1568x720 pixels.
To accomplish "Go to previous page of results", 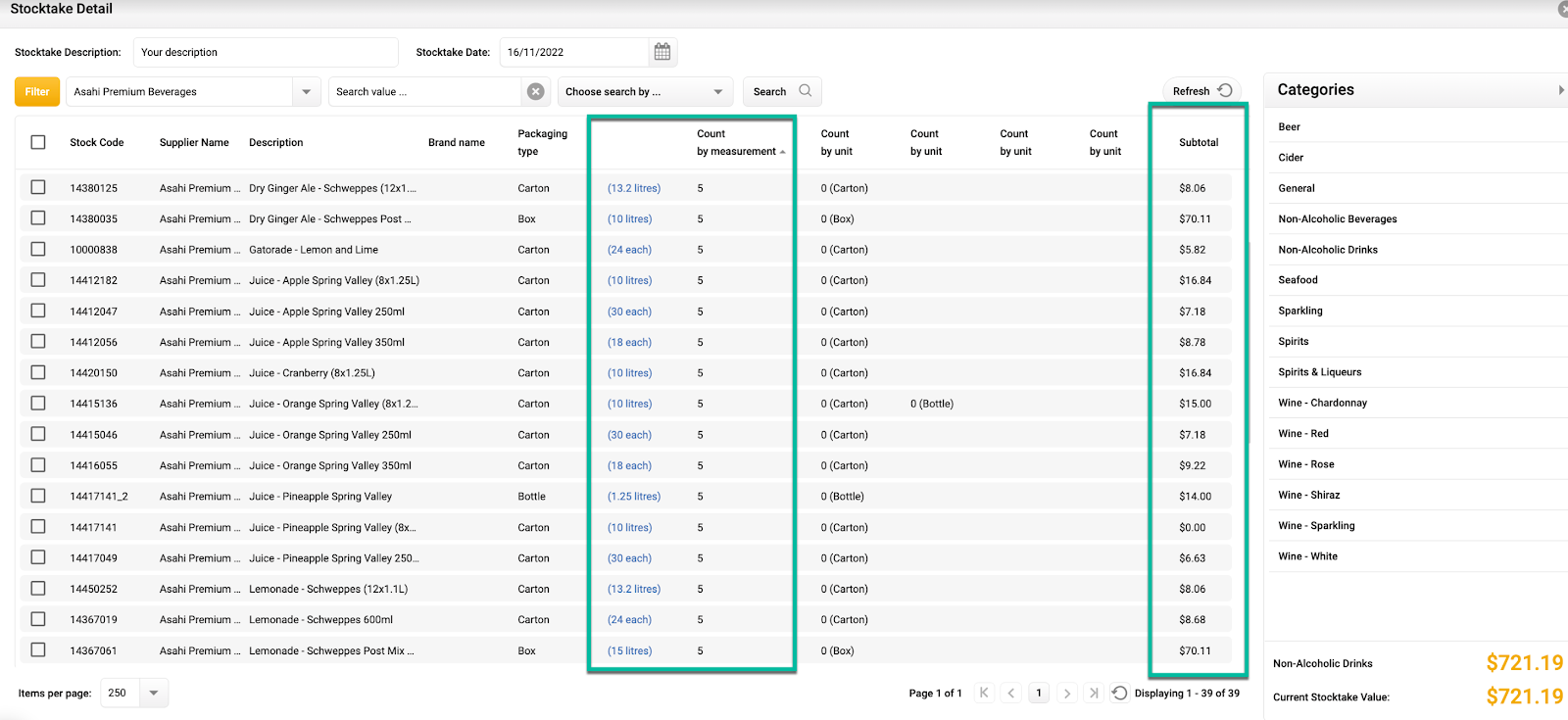I will [1011, 693].
